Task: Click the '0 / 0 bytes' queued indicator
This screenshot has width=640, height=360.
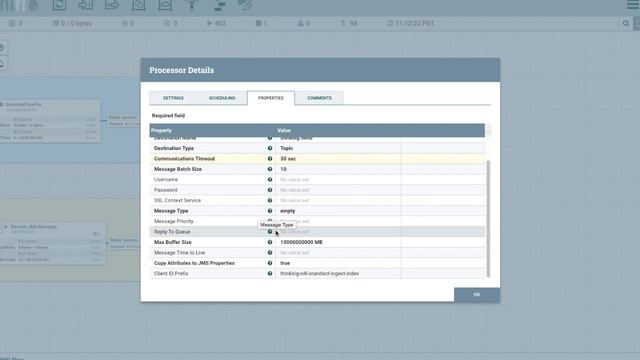Action: [x=72, y=23]
